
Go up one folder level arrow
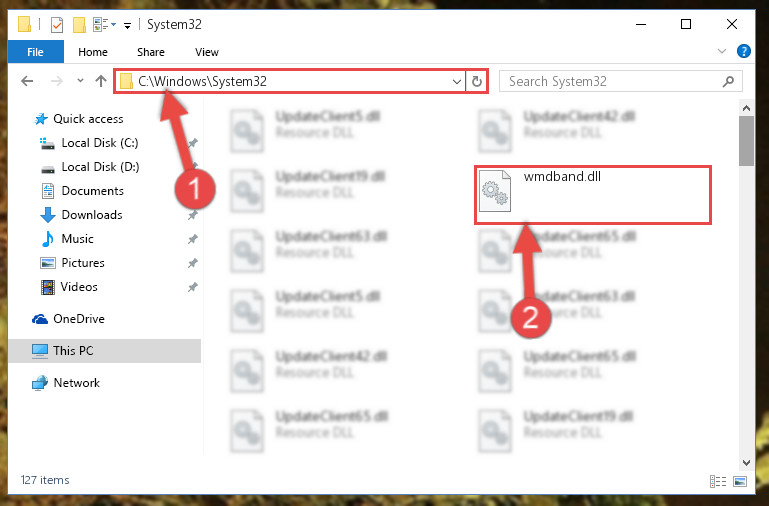(101, 81)
